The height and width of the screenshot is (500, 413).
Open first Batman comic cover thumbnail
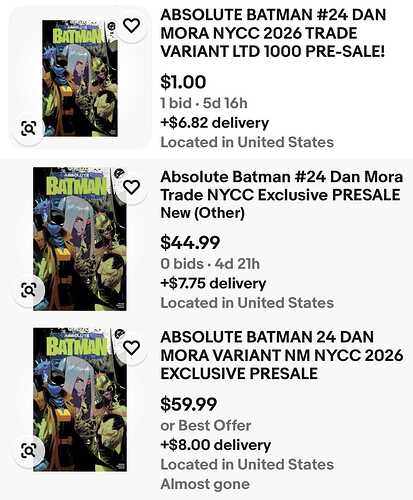80,78
